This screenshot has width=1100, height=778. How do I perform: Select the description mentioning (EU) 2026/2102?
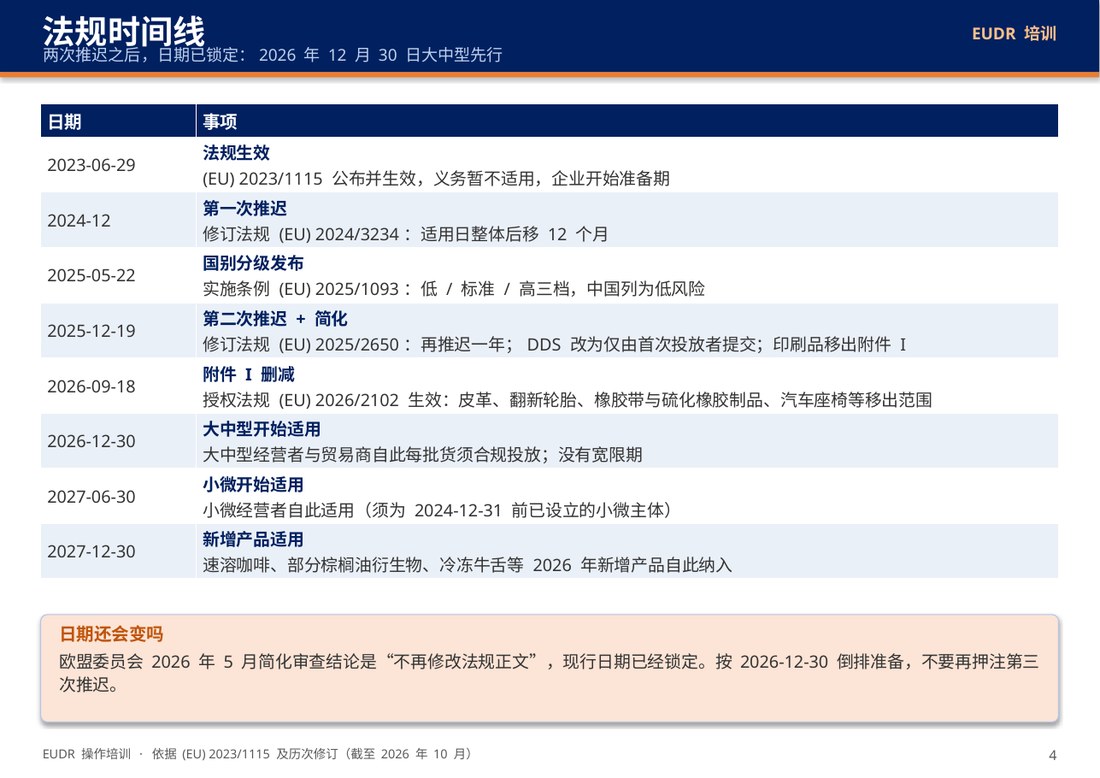click(x=567, y=399)
